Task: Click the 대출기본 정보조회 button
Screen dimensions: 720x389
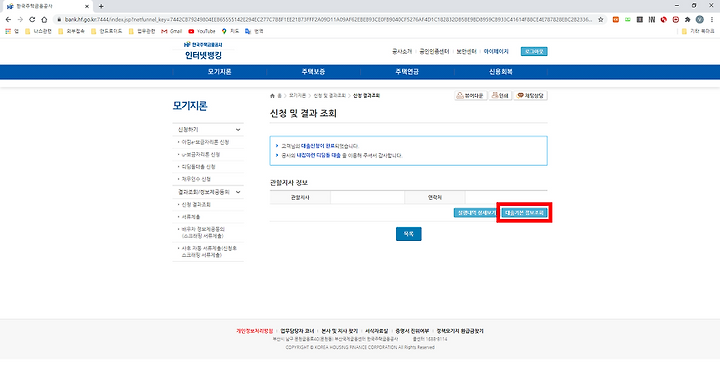Action: click(x=524, y=213)
